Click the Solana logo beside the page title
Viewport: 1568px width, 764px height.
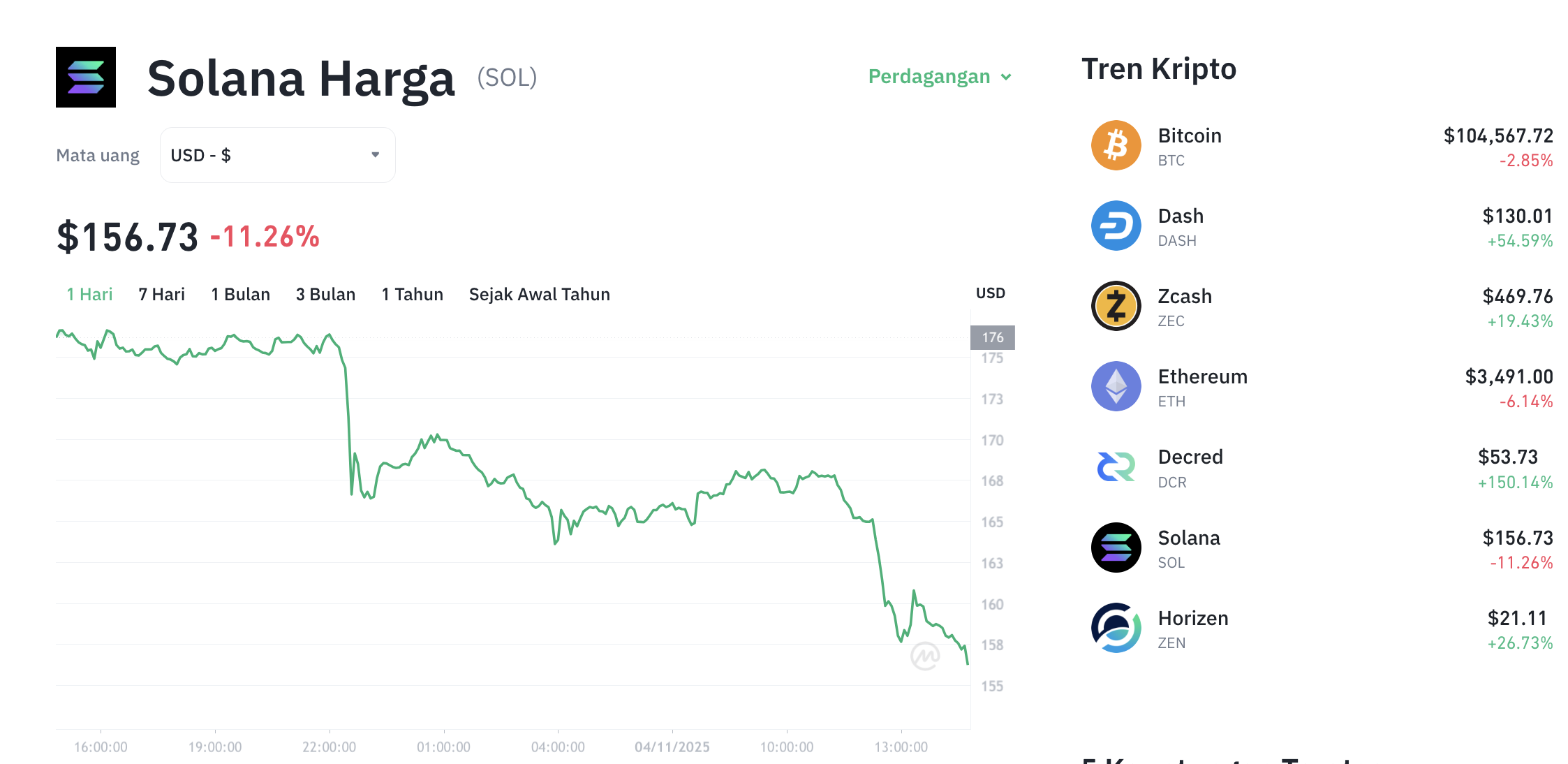[85, 77]
